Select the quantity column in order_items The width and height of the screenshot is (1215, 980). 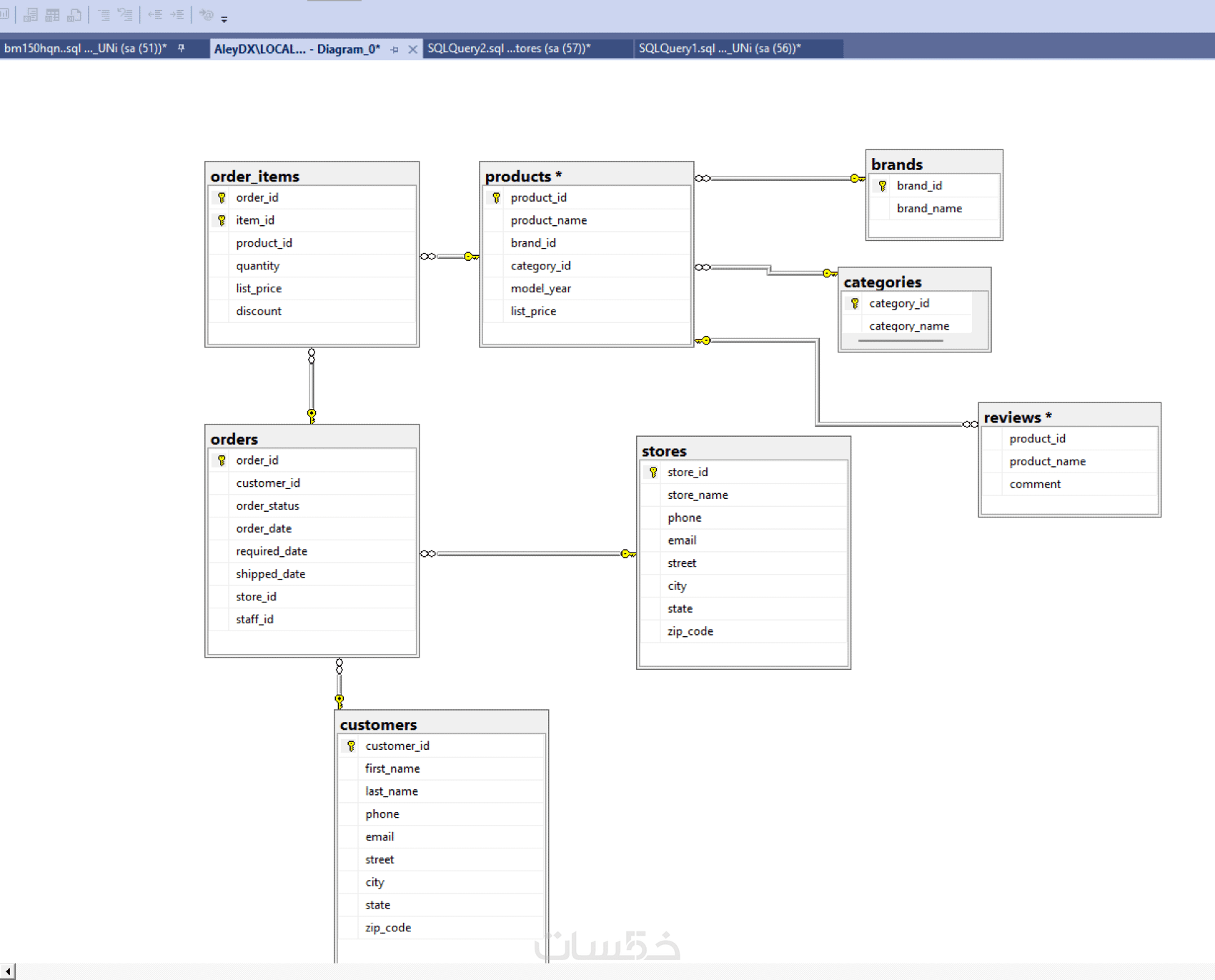click(312, 266)
